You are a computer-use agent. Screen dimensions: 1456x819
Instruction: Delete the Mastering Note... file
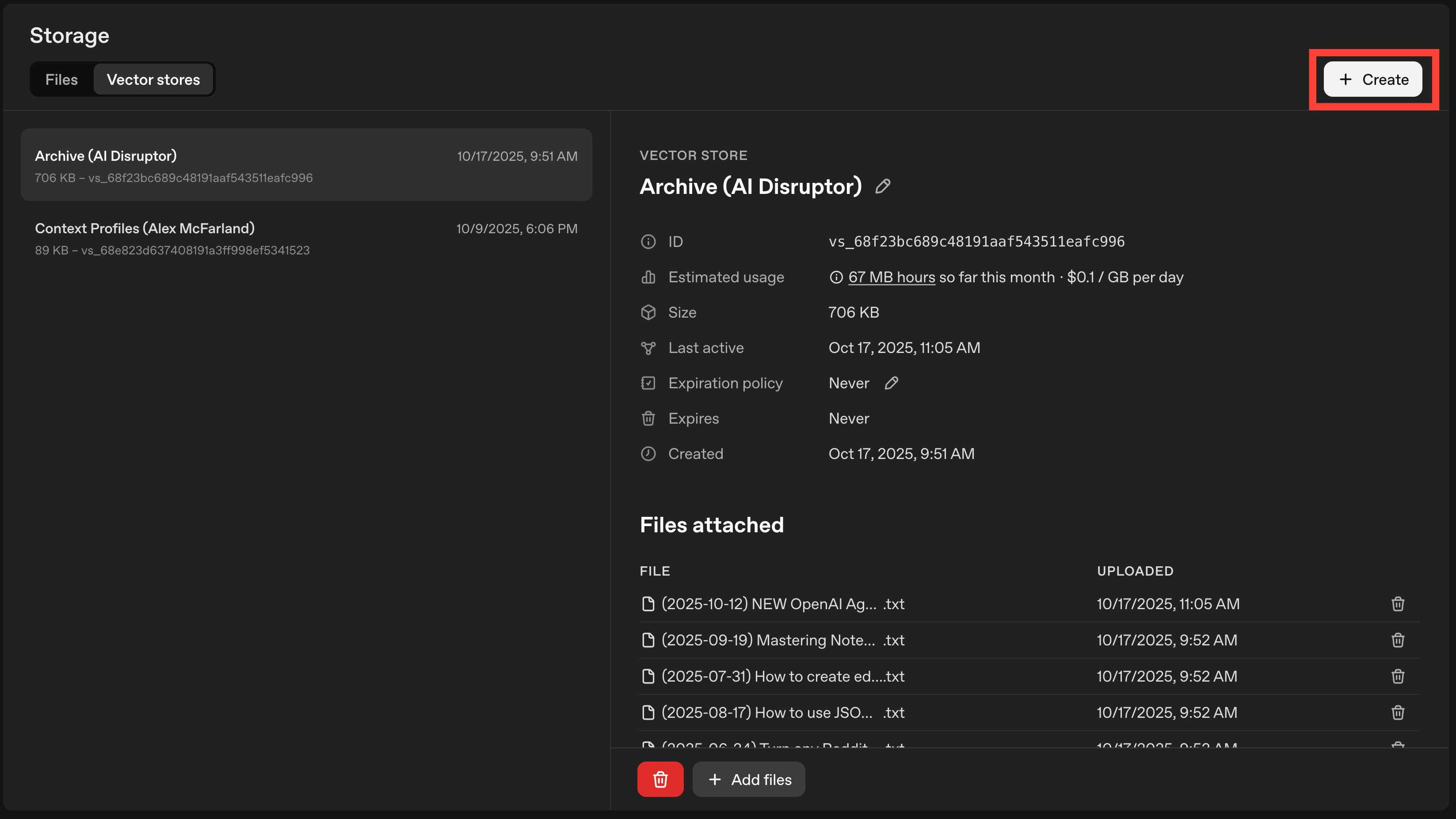(1397, 640)
